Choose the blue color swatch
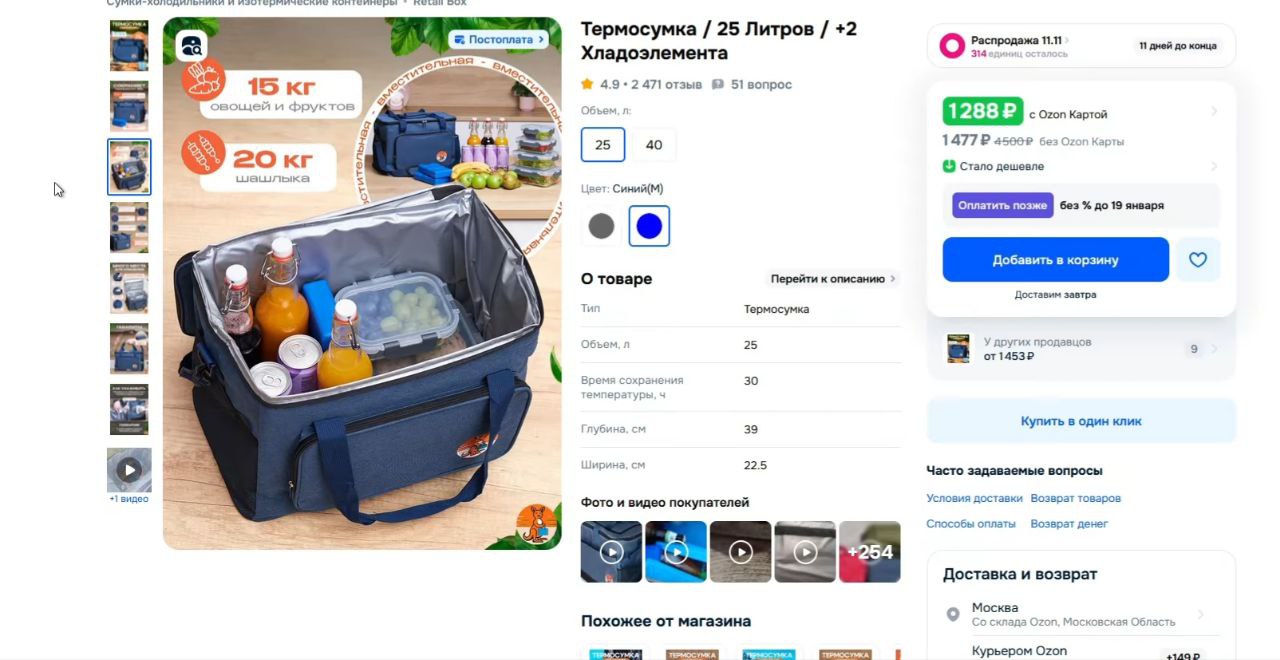Screen dimensions: 1280x660 pos(649,226)
